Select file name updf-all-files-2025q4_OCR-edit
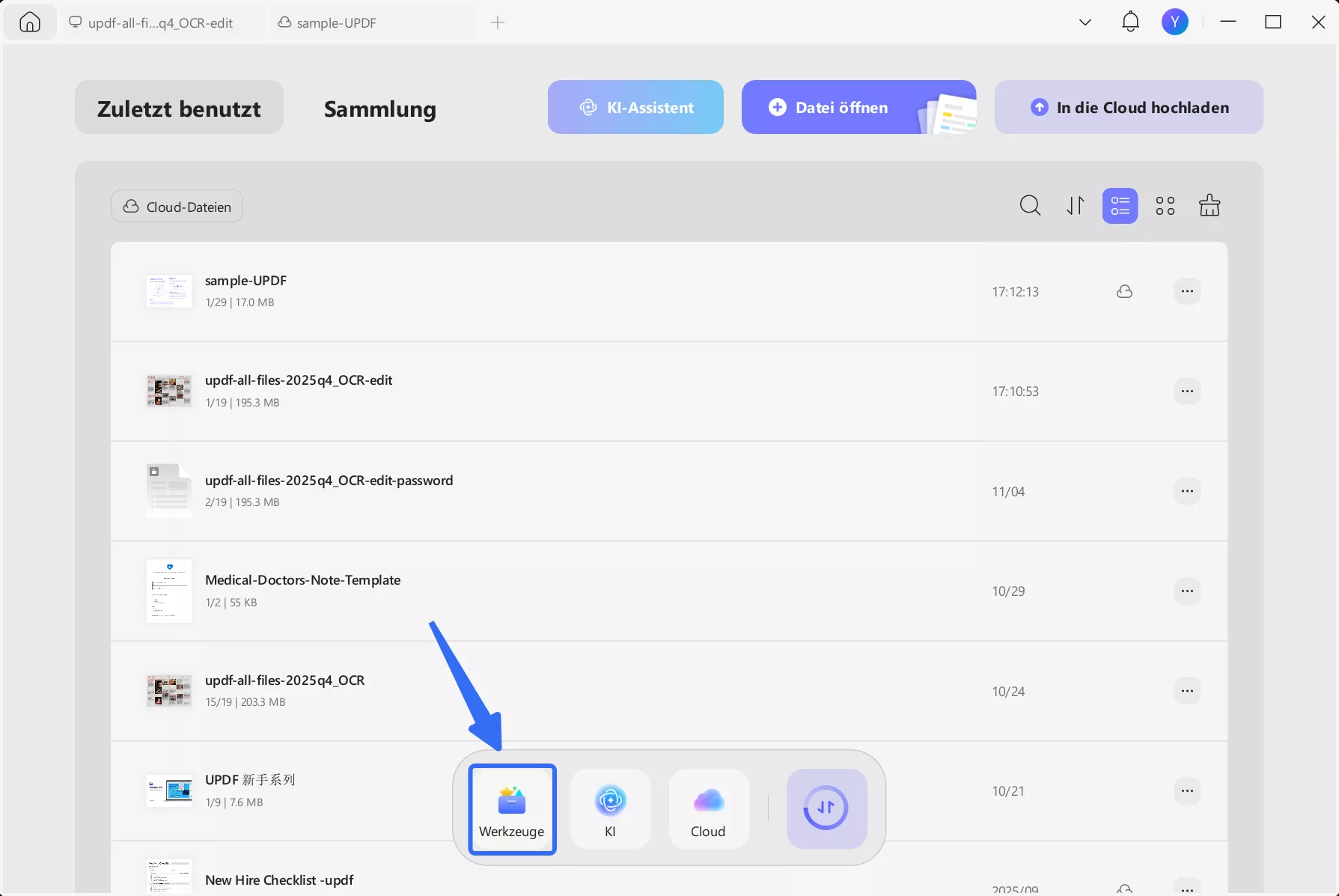This screenshot has height=896, width=1339. [299, 380]
